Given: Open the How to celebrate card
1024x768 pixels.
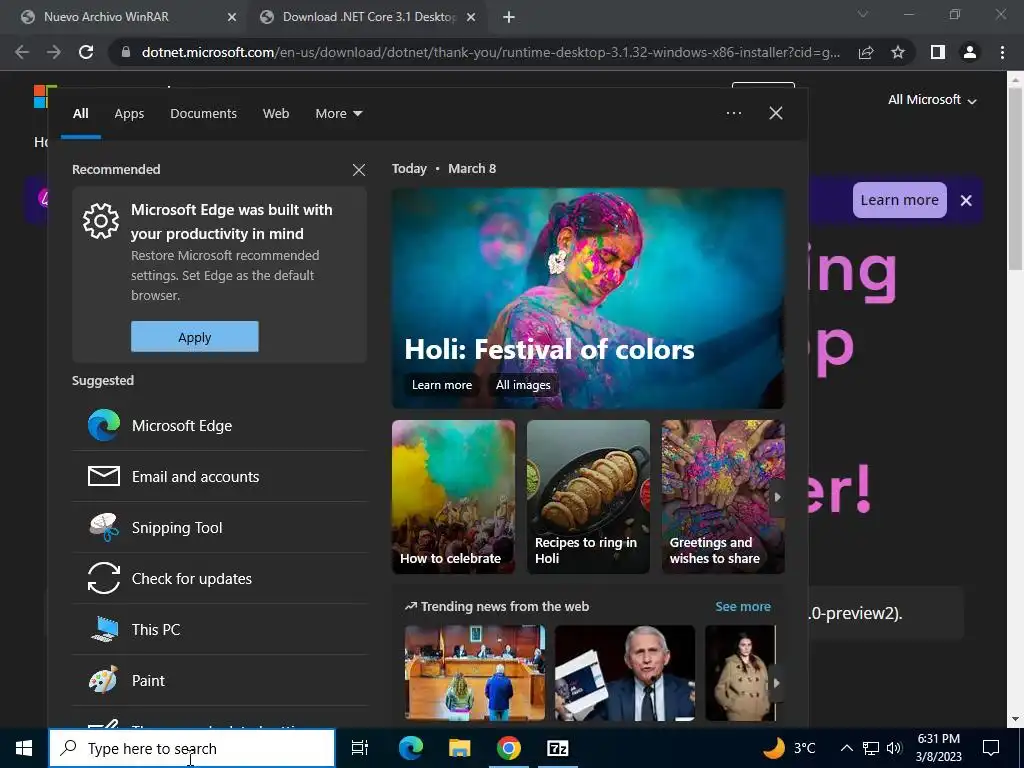Looking at the screenshot, I should [x=453, y=497].
